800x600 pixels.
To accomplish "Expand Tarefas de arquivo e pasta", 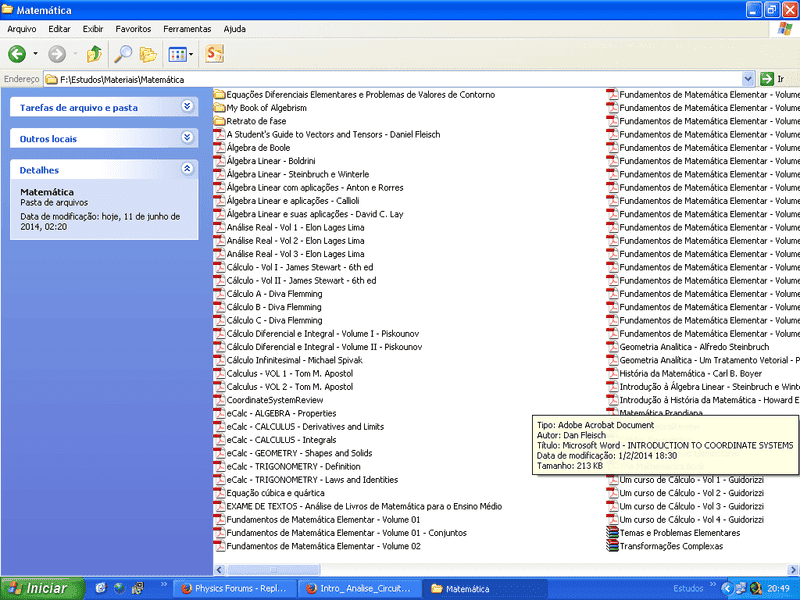I will 187,106.
